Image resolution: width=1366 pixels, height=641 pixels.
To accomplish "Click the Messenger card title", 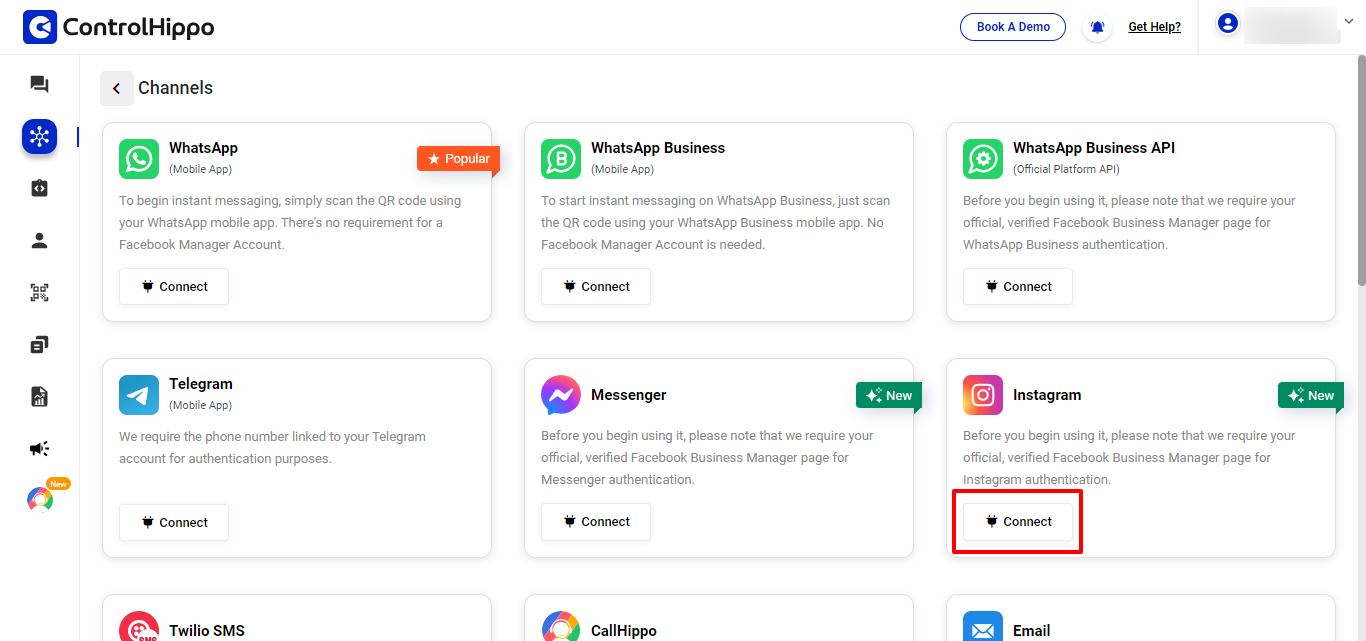I will (x=628, y=395).
